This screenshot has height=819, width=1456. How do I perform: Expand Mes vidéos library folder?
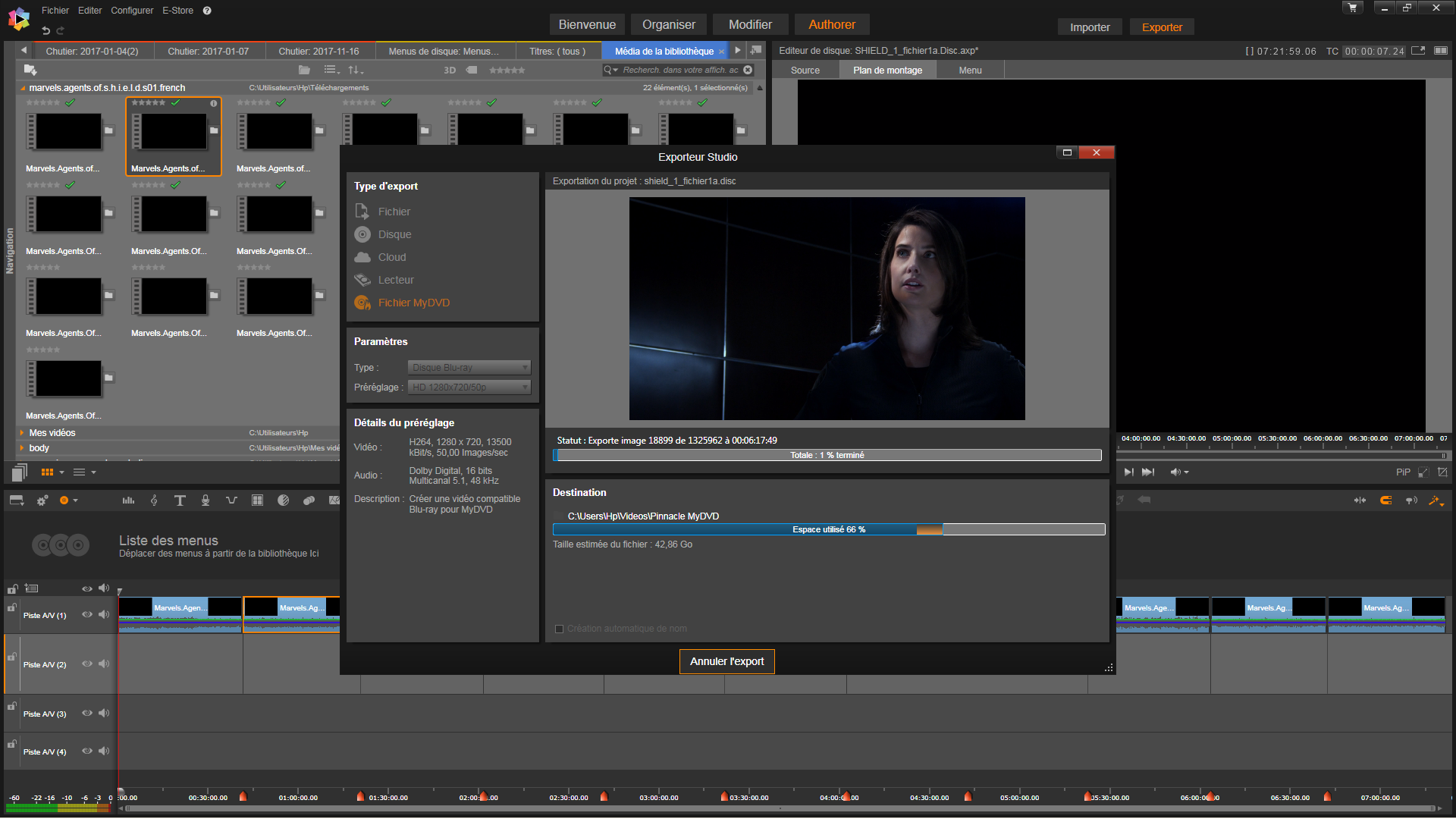pyautogui.click(x=22, y=433)
